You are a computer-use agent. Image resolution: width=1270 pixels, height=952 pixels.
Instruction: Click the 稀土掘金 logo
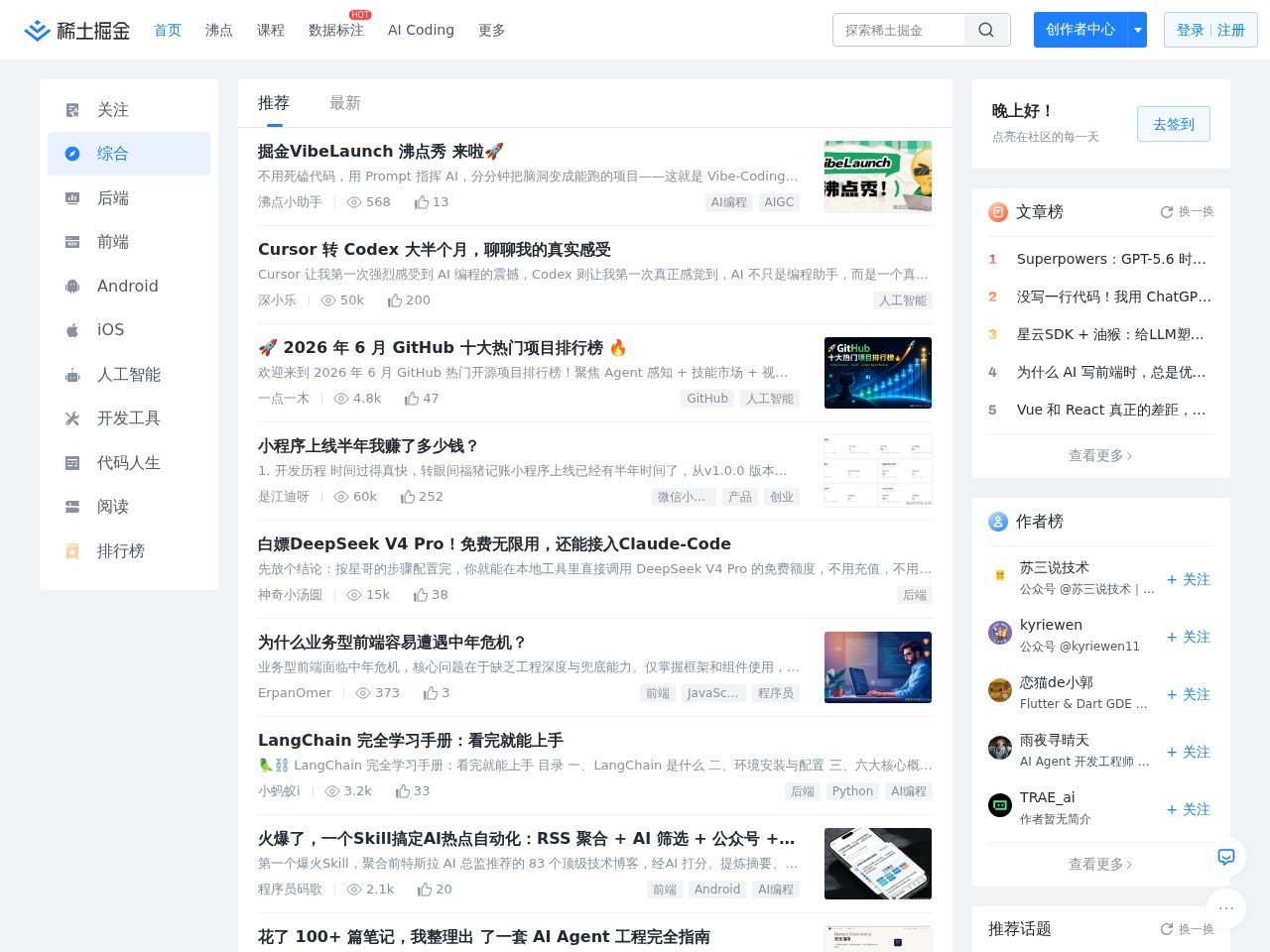point(77,31)
